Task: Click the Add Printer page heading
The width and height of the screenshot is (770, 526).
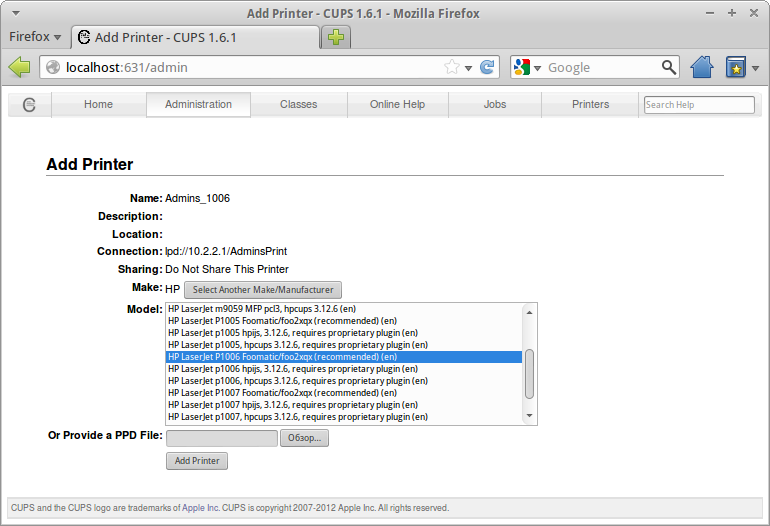Action: coord(89,164)
